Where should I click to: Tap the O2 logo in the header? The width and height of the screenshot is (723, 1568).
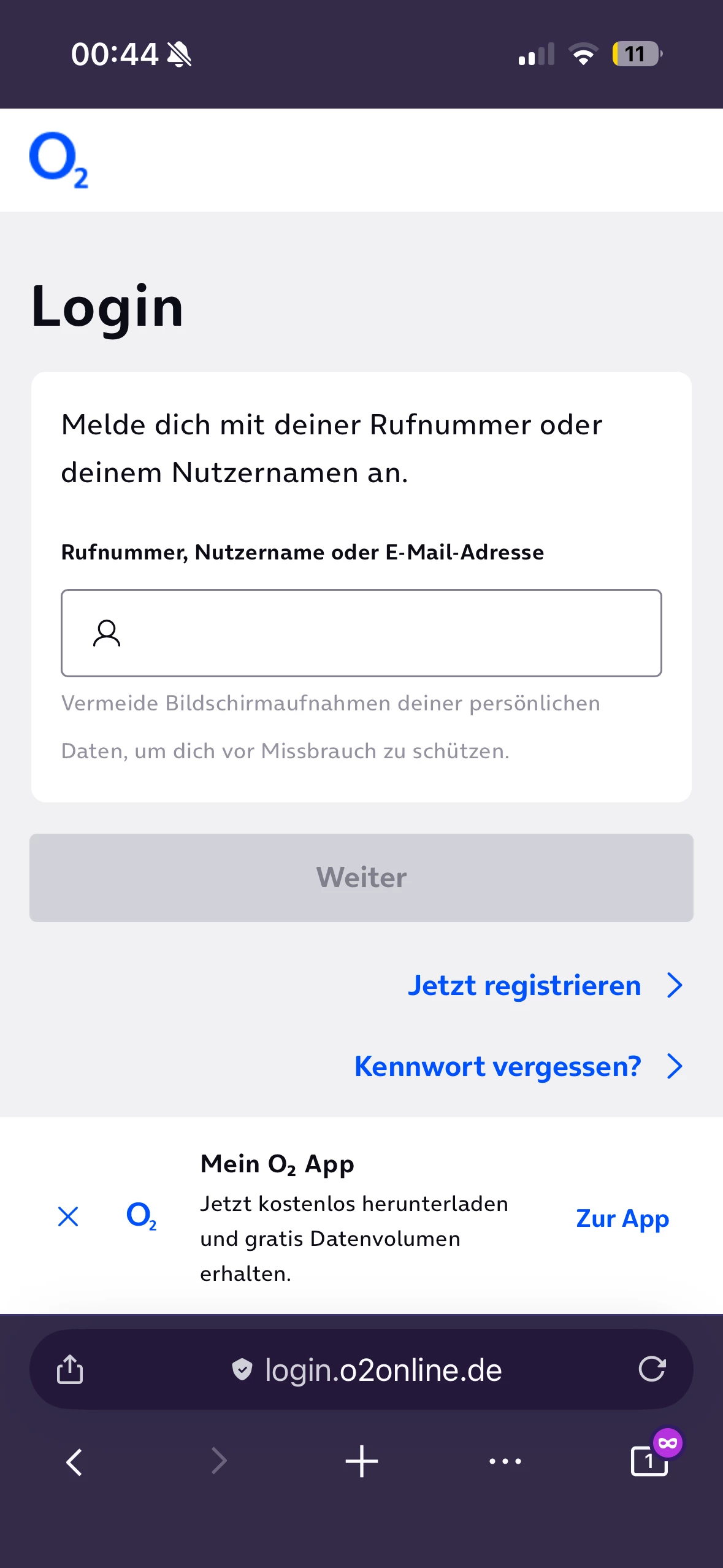[59, 160]
